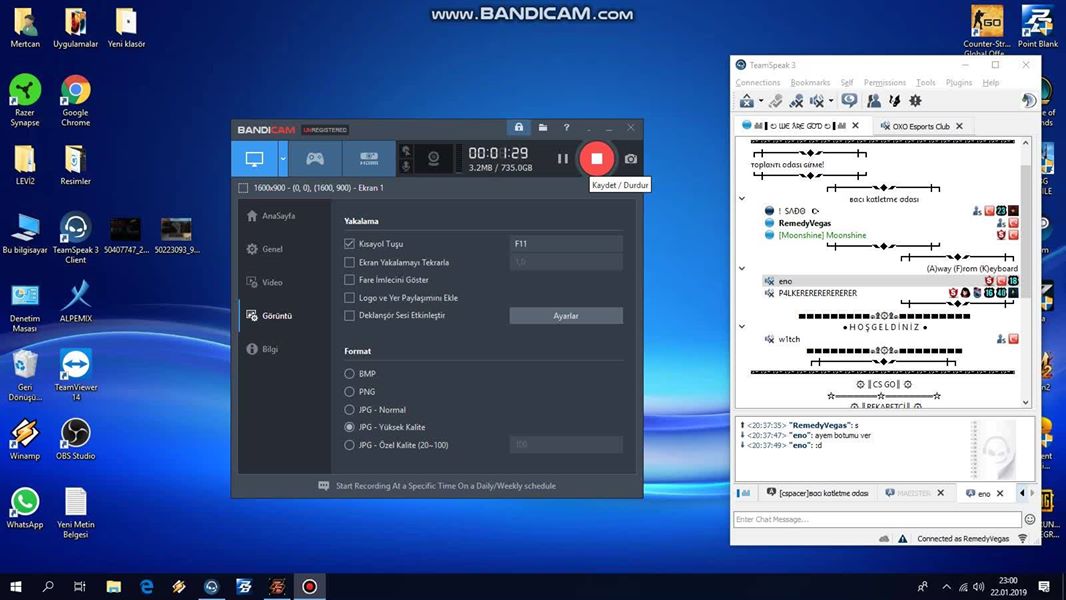
Task: Select user w1tch in channel tree
Action: coord(789,339)
